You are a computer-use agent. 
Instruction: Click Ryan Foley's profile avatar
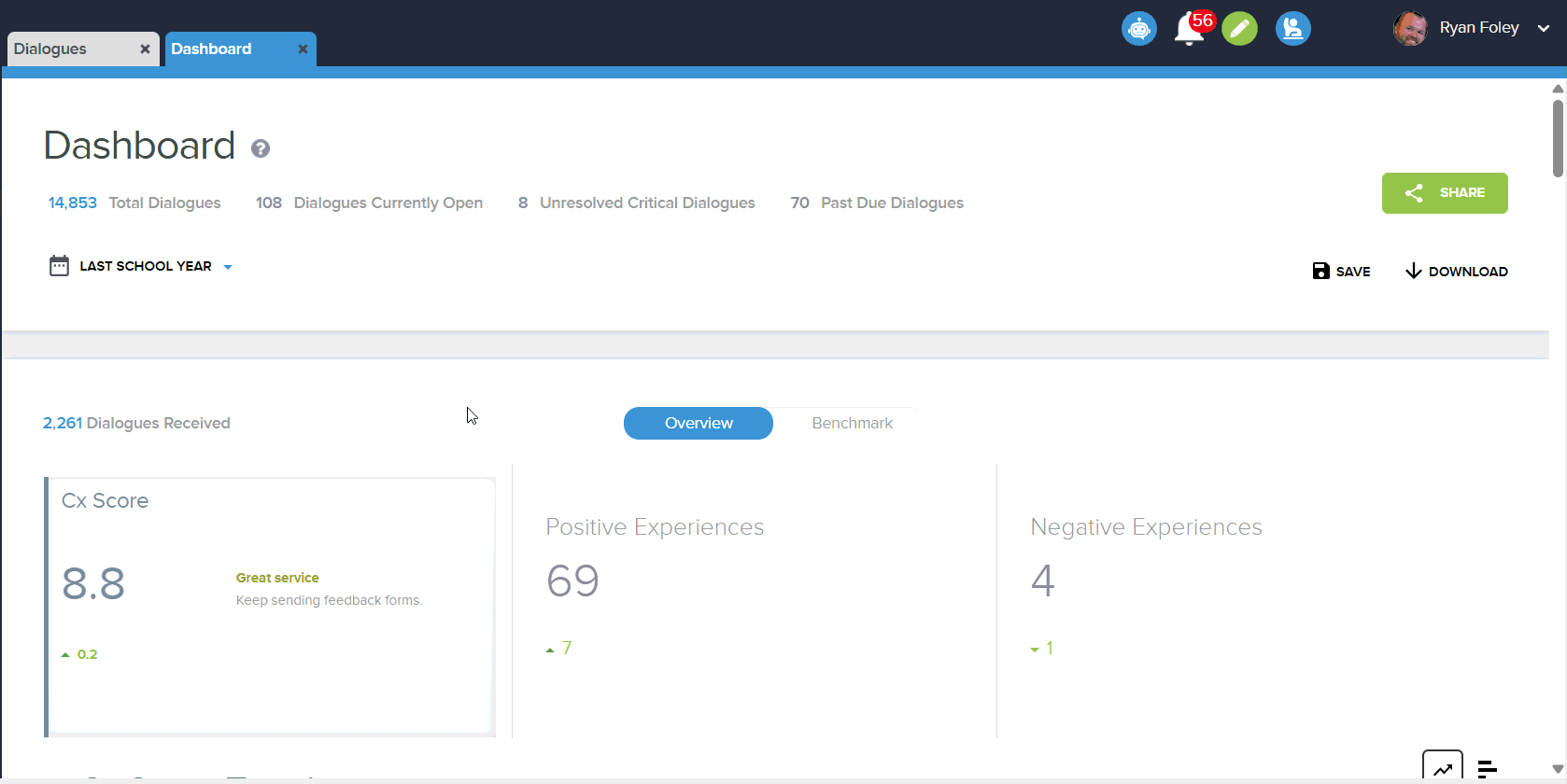pos(1409,29)
